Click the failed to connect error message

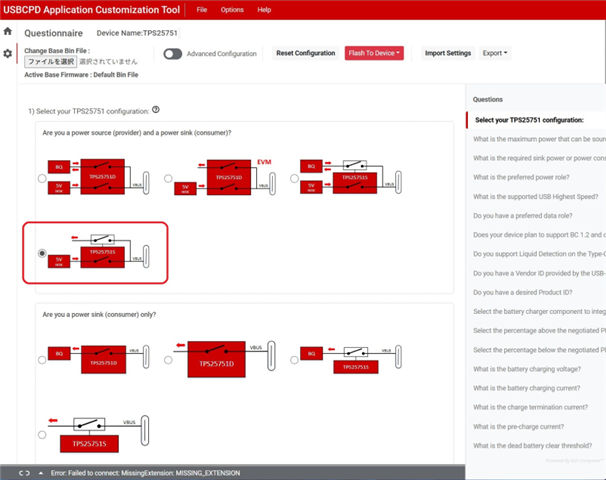click(x=145, y=473)
